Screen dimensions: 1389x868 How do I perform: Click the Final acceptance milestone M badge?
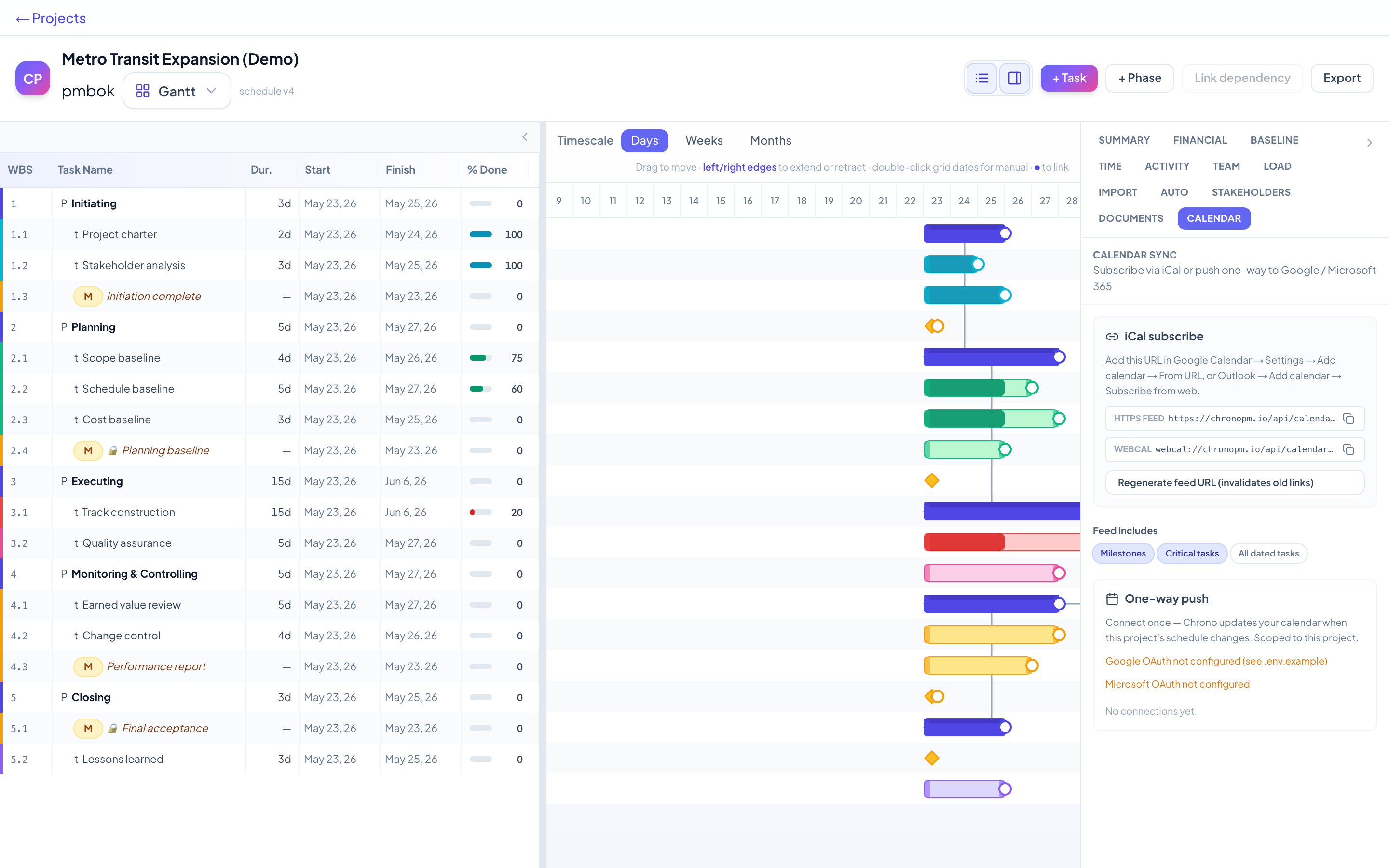click(88, 729)
